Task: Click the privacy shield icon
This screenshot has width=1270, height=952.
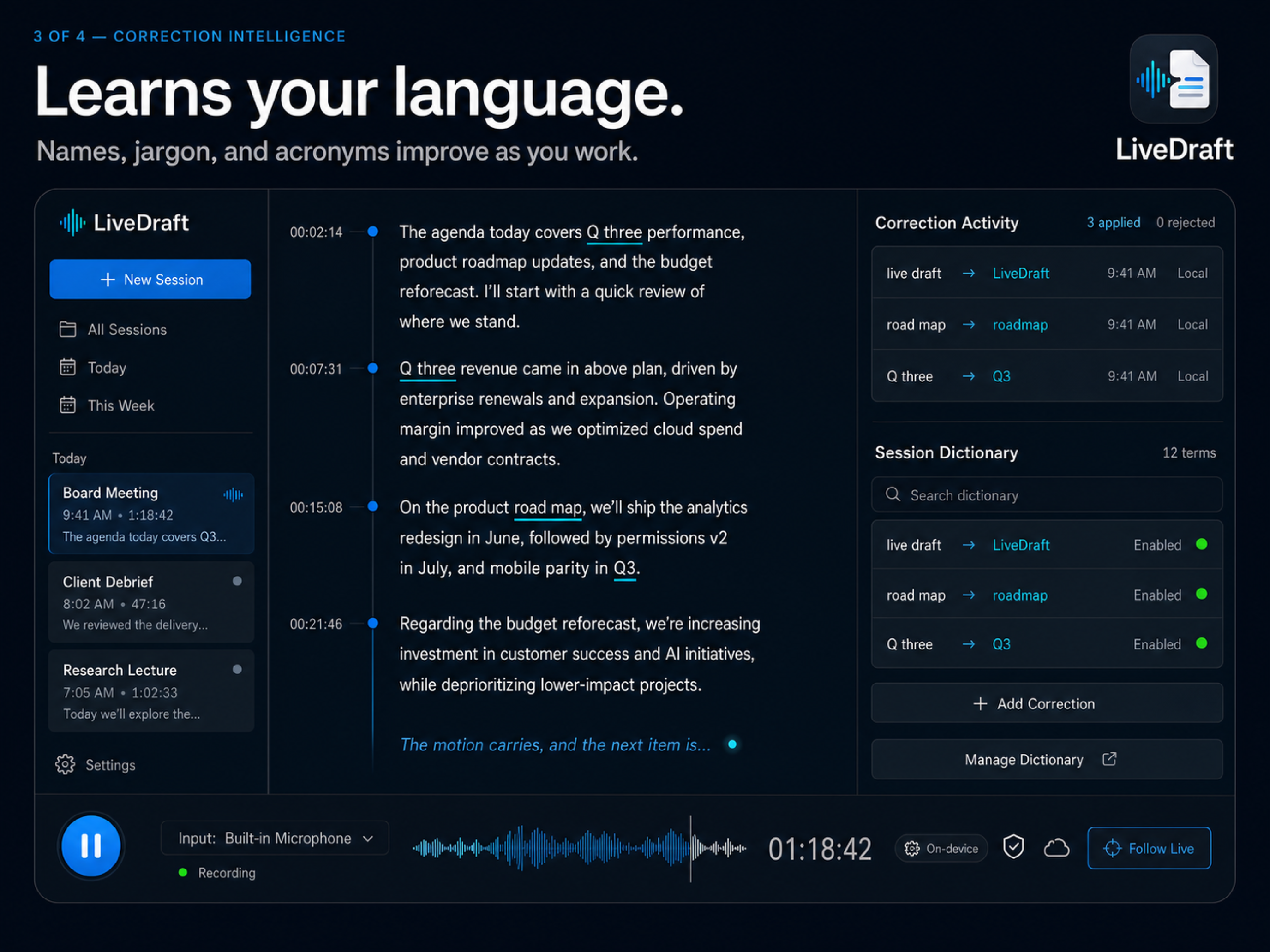Action: (1013, 847)
